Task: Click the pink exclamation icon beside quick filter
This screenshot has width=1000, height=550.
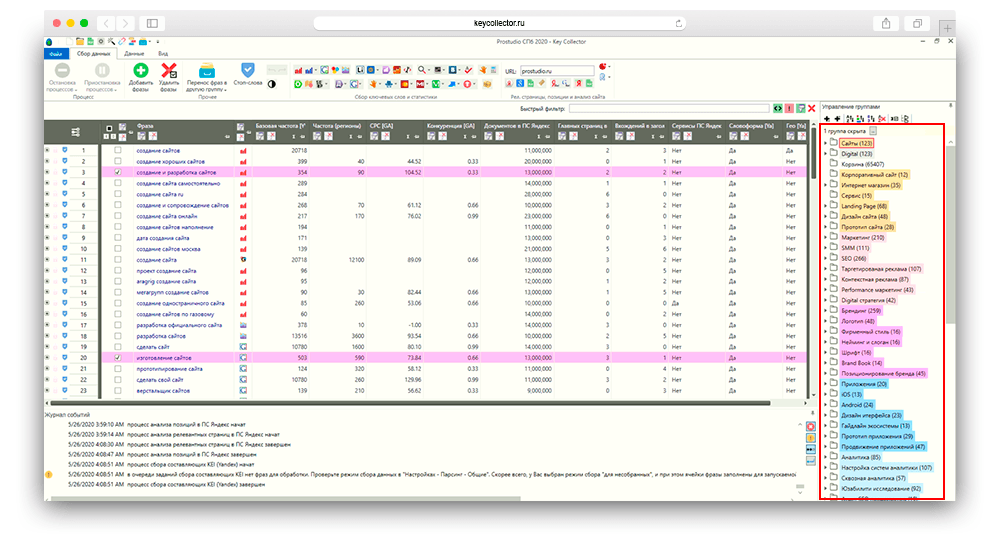Action: (x=789, y=108)
